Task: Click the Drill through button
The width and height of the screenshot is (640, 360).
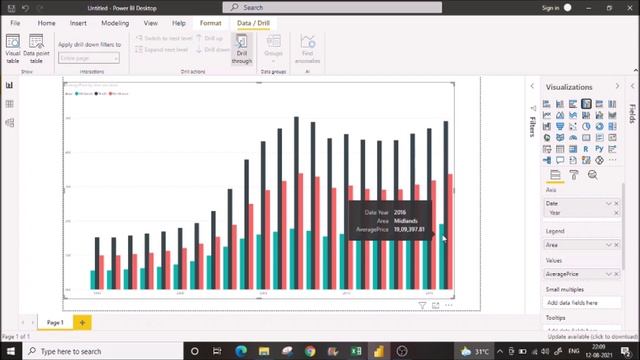Action: 242,49
